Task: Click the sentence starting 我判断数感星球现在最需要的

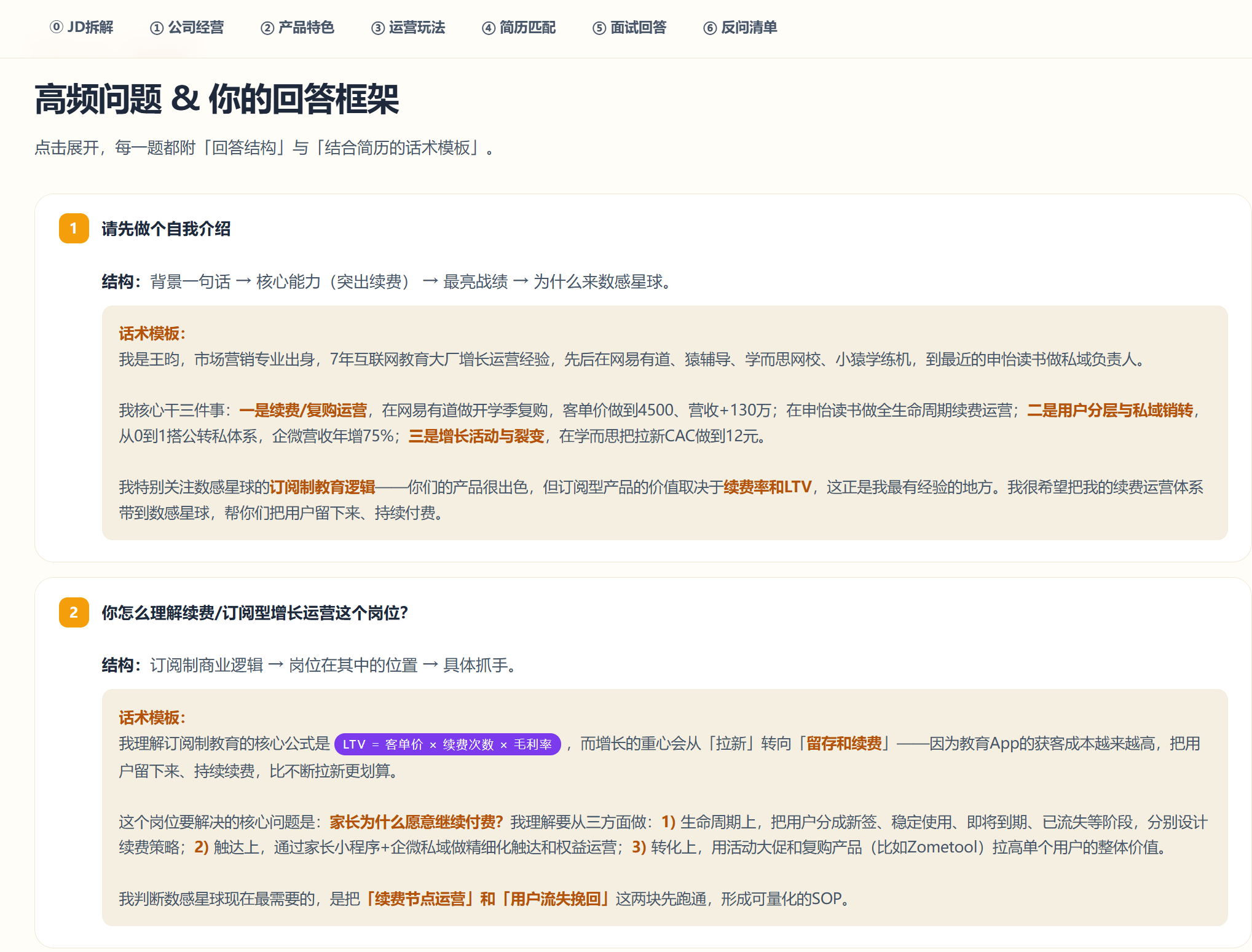Action: [x=486, y=899]
